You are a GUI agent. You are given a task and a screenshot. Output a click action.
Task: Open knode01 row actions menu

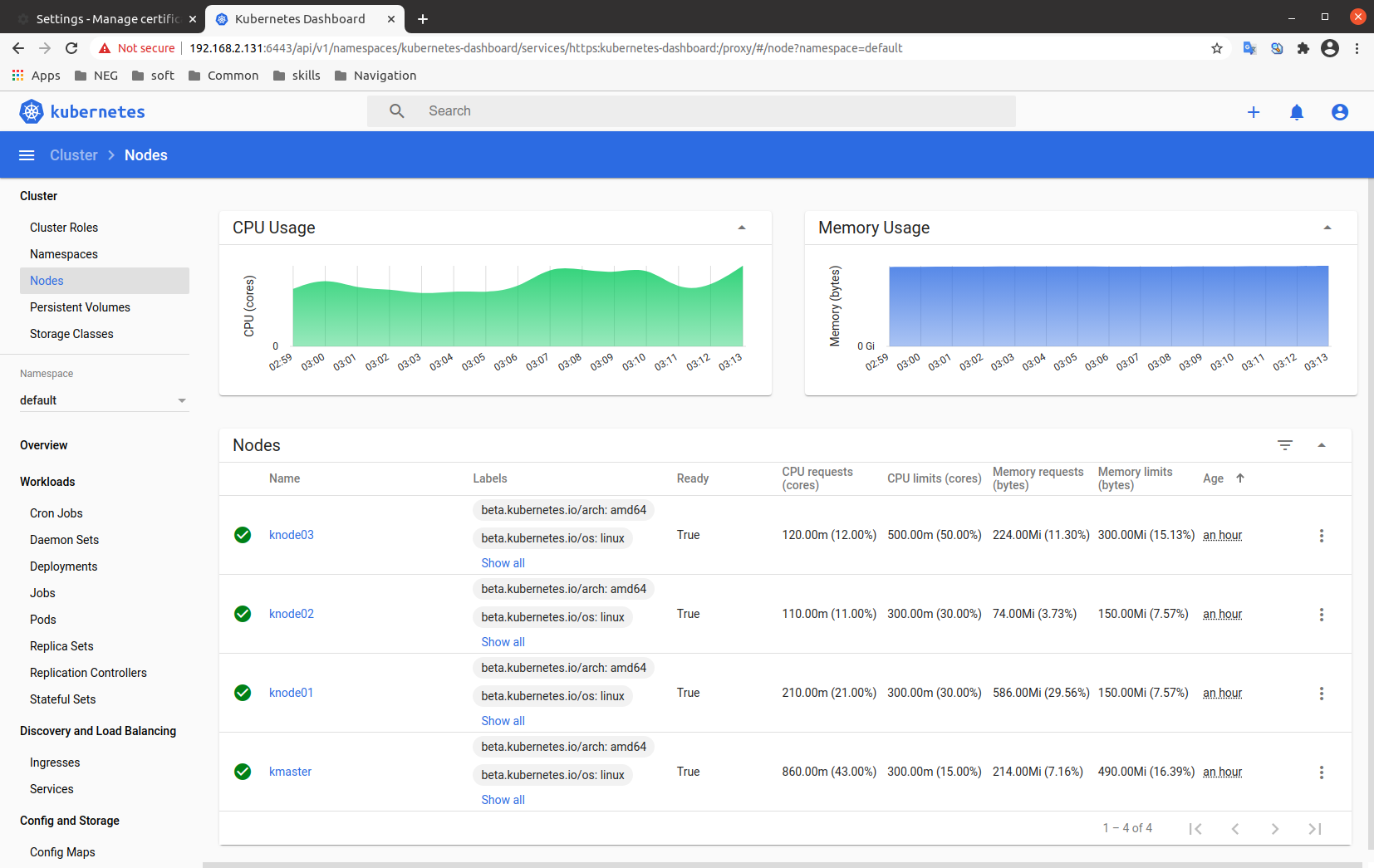pyautogui.click(x=1322, y=694)
